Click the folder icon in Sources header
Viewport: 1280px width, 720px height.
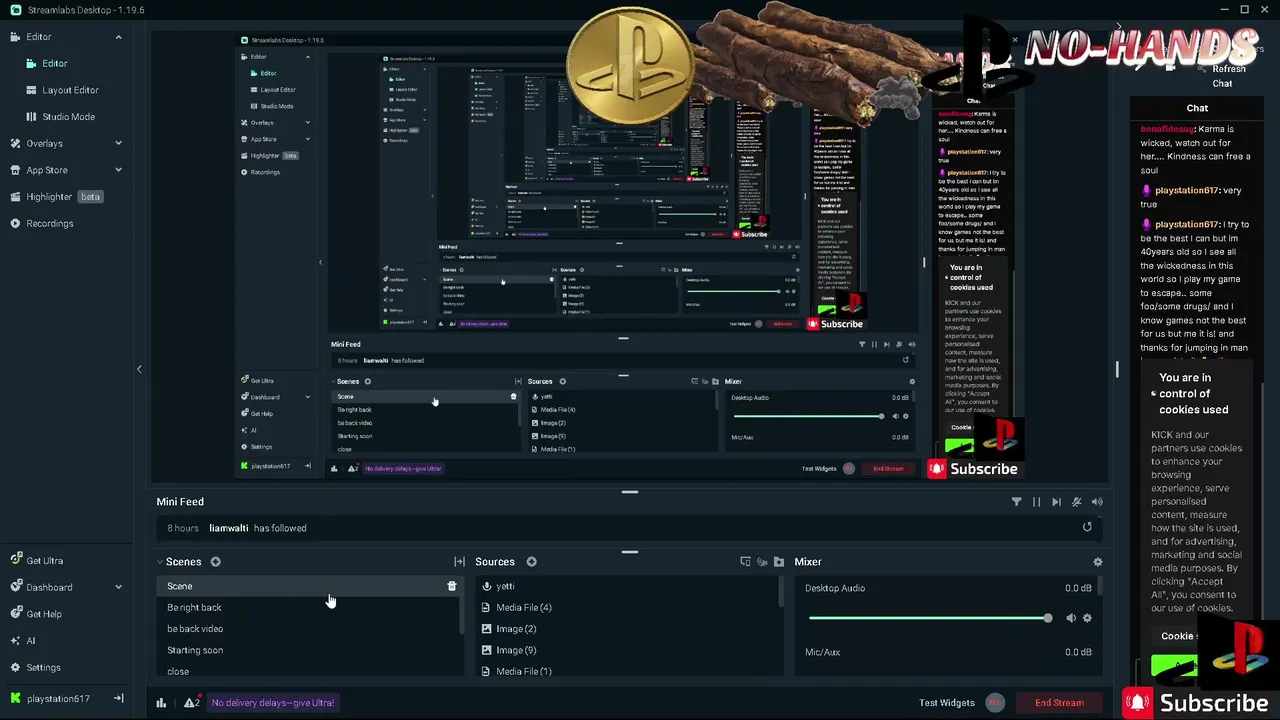(779, 562)
